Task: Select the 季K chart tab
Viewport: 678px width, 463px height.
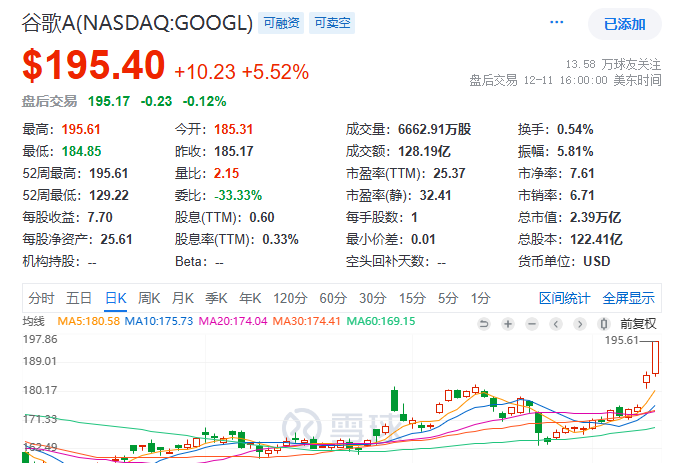Action: [216, 298]
